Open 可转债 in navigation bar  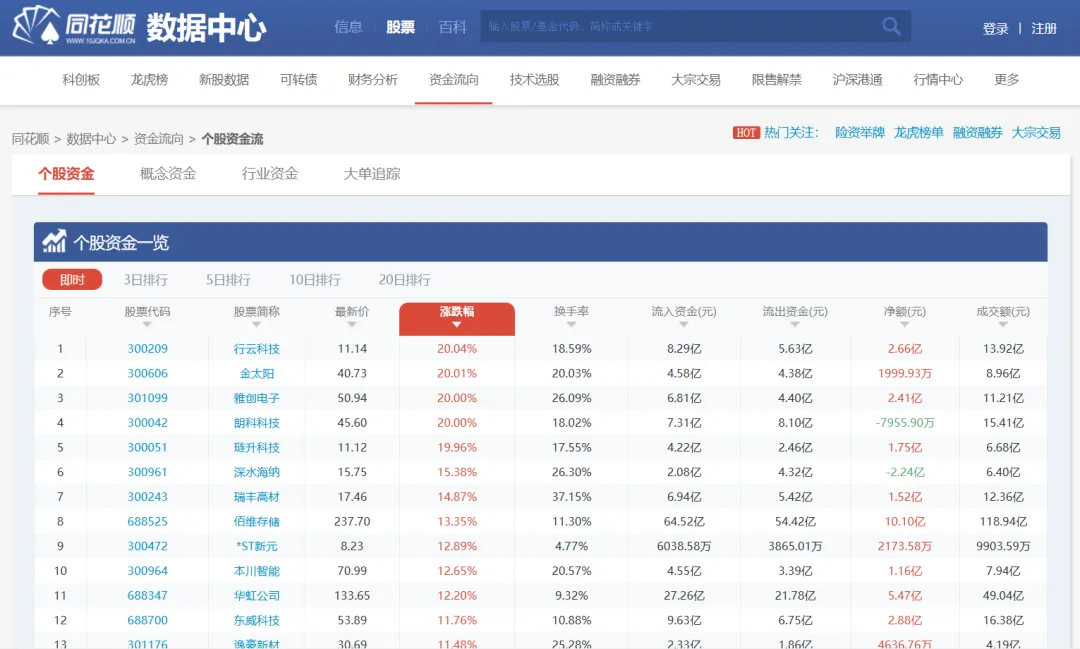(x=298, y=80)
